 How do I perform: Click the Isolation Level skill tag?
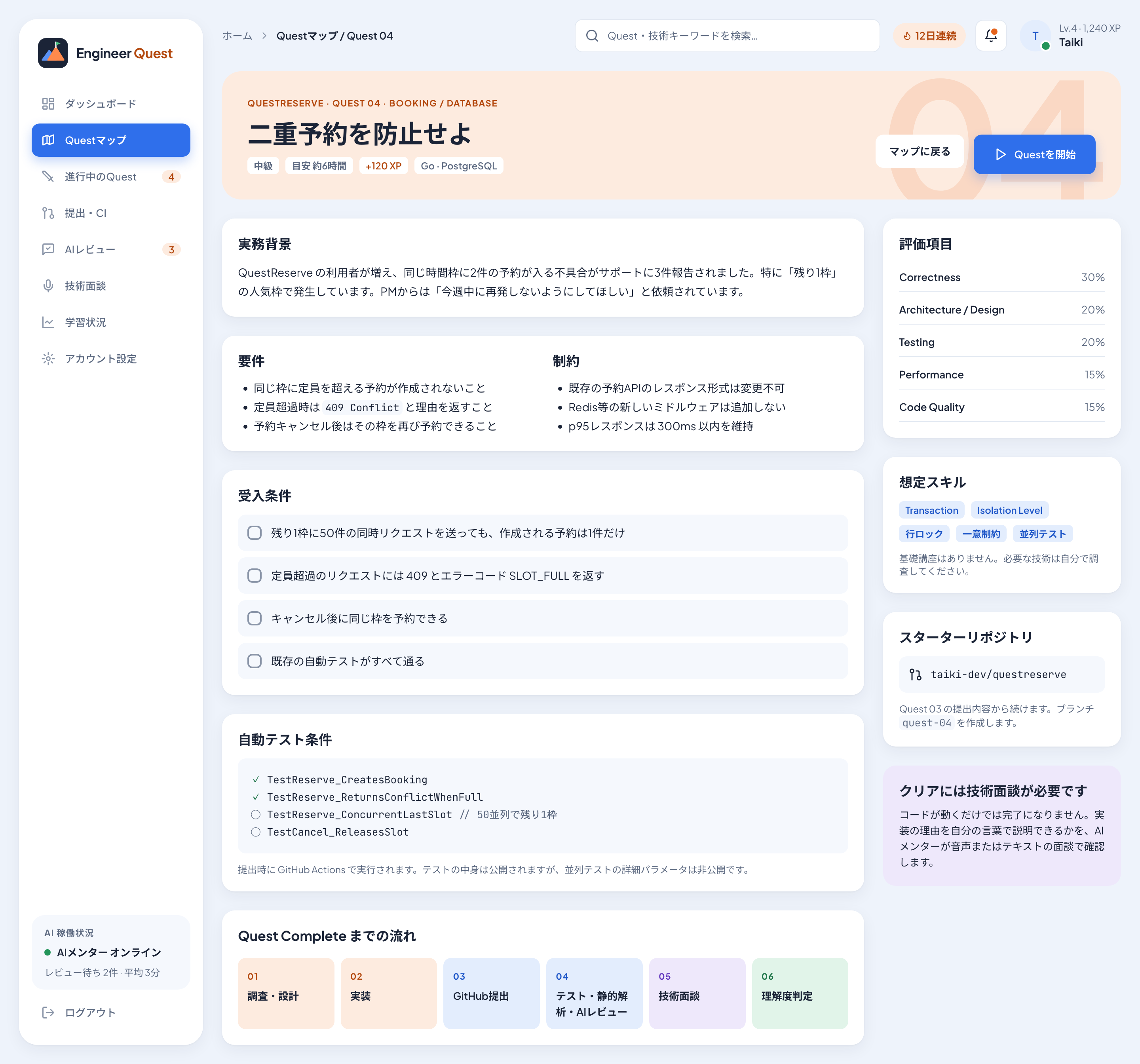[1009, 510]
